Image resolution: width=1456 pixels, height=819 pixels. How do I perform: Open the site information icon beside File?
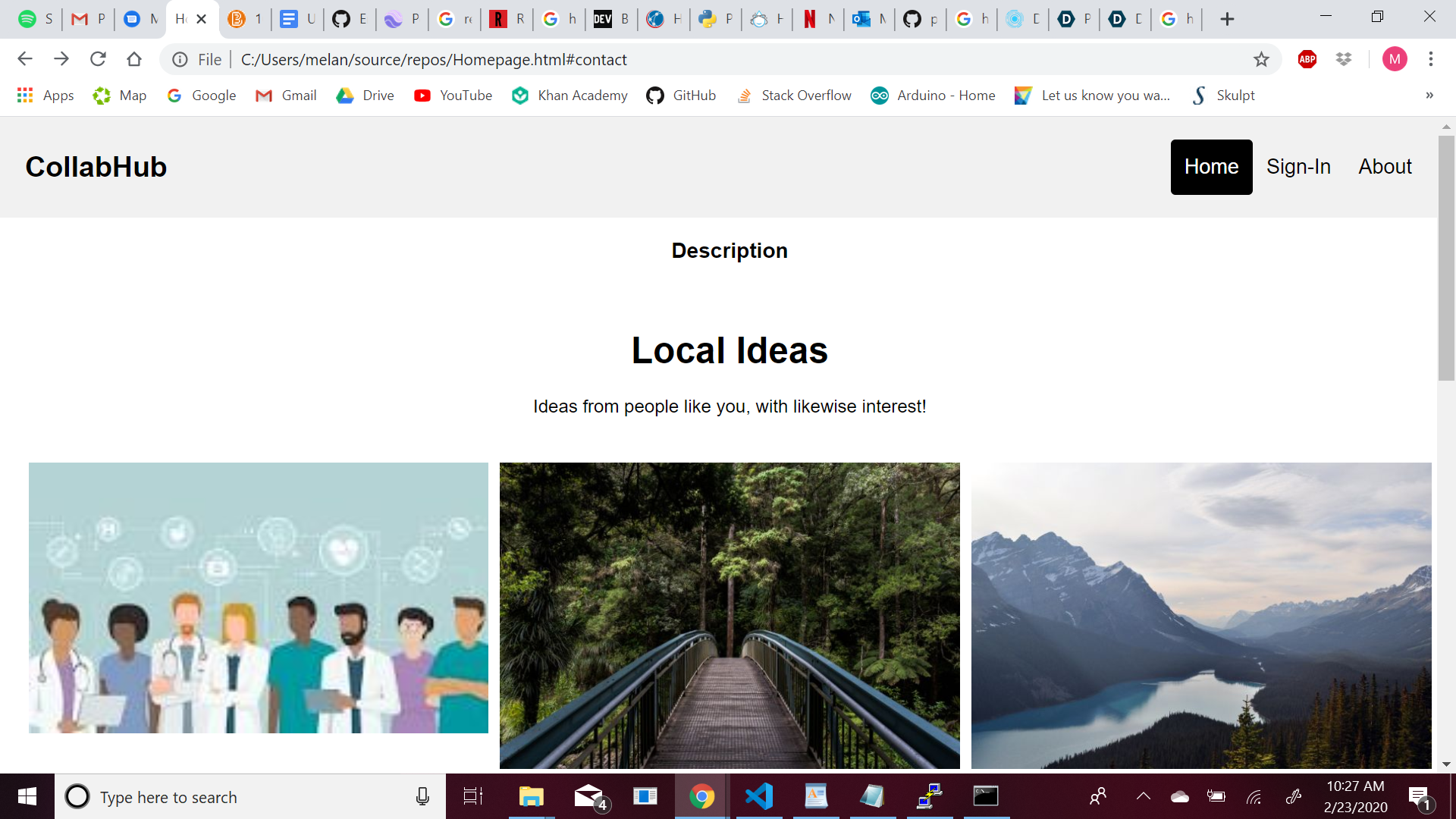180,59
